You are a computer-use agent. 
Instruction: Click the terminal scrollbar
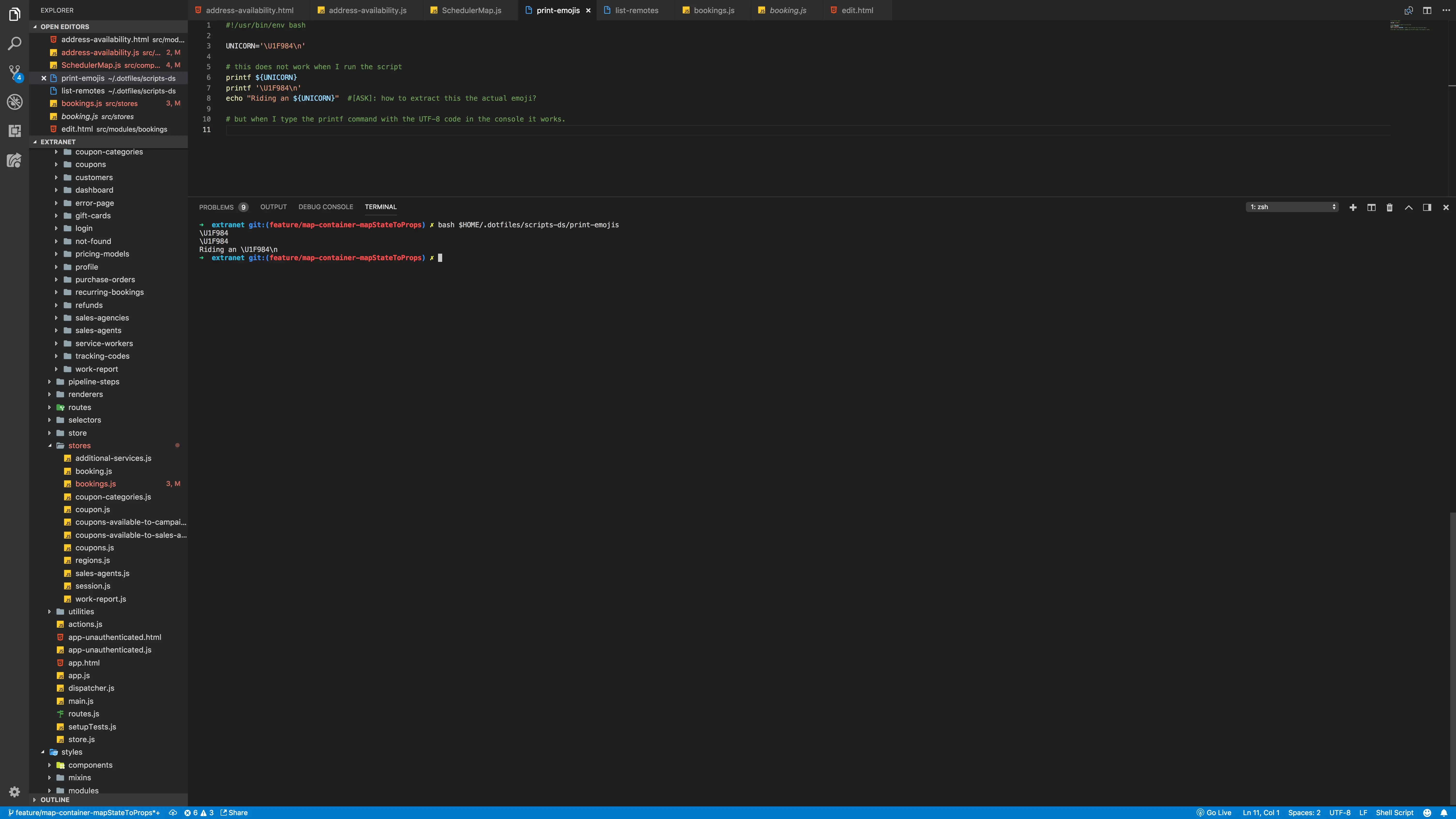pos(1453,659)
